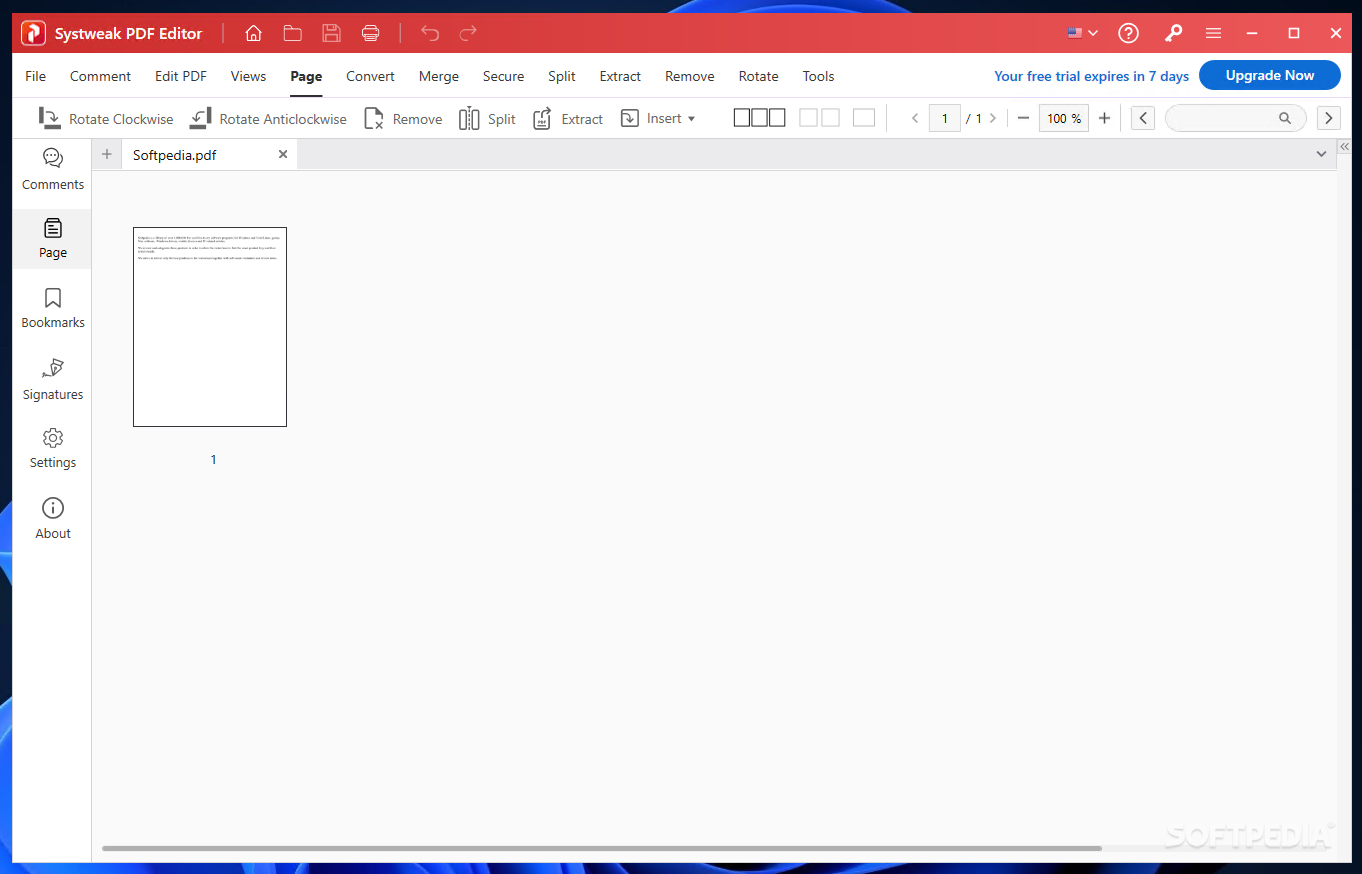The image size is (1362, 874).
Task: Click the search input box
Action: 1236,118
